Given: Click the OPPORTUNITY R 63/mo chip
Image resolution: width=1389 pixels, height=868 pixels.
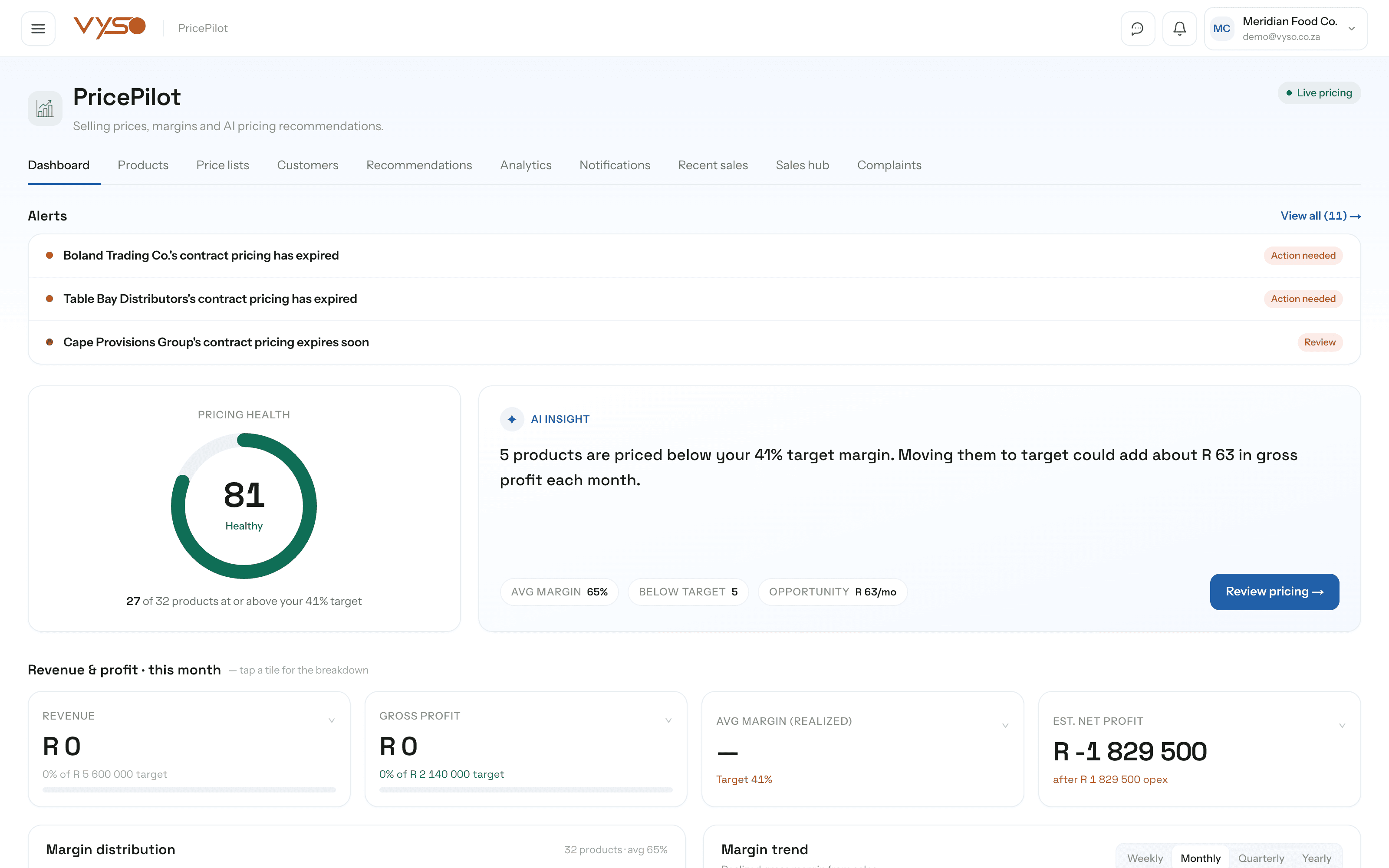Looking at the screenshot, I should [832, 592].
